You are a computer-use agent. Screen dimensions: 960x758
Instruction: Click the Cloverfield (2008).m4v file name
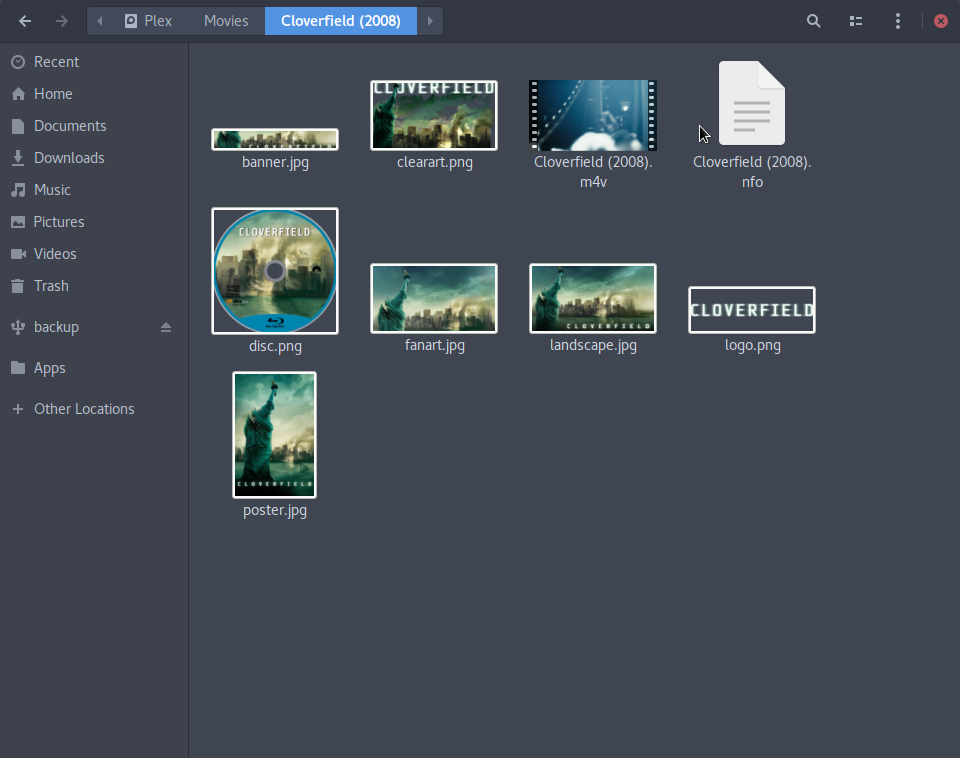click(x=593, y=172)
